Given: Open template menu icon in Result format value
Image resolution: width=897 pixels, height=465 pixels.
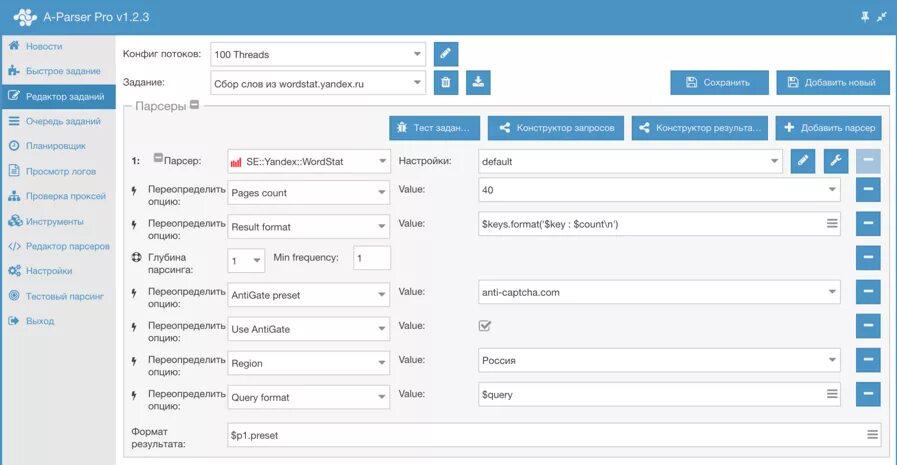Looking at the screenshot, I should [x=832, y=224].
